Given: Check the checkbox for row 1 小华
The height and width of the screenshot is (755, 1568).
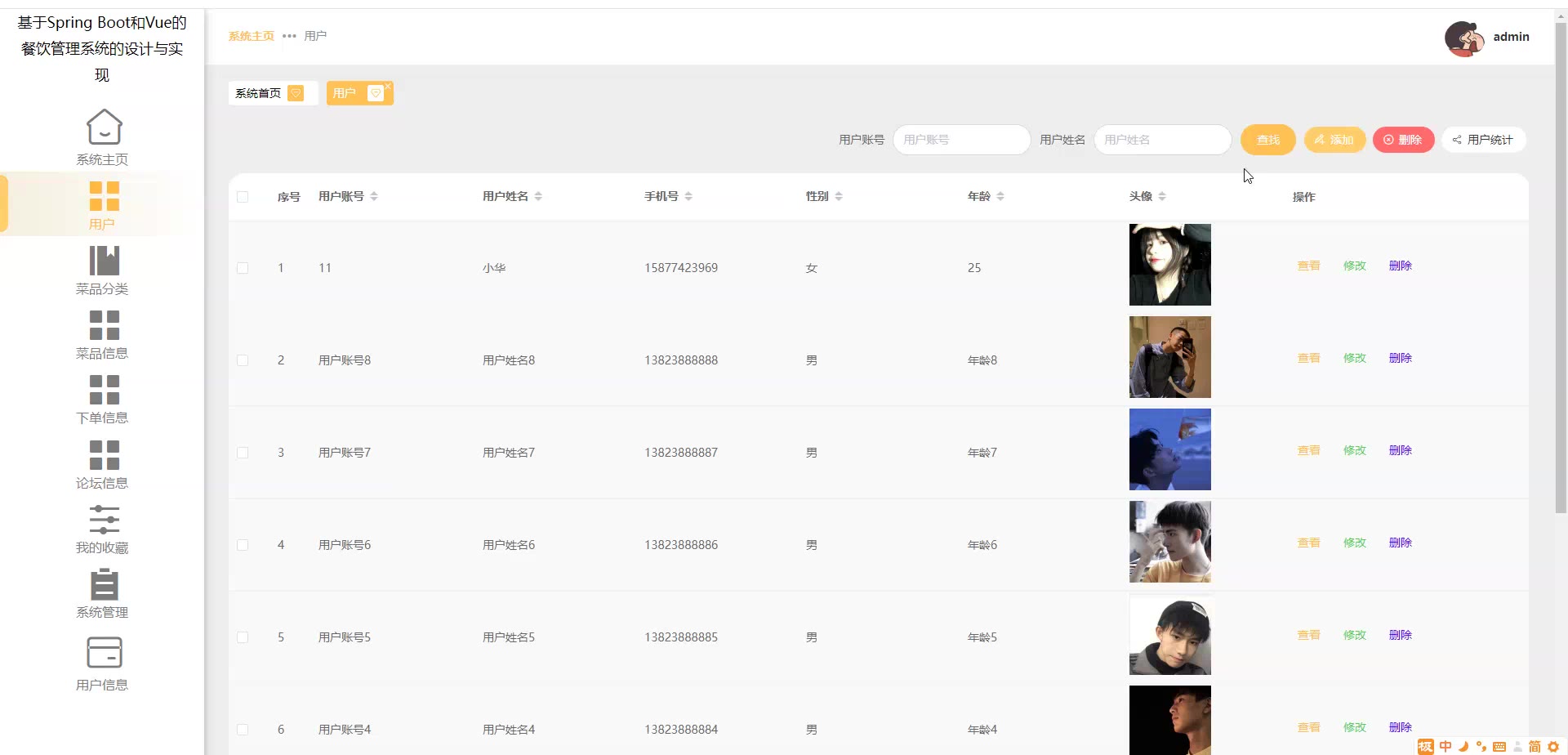Looking at the screenshot, I should [x=243, y=268].
